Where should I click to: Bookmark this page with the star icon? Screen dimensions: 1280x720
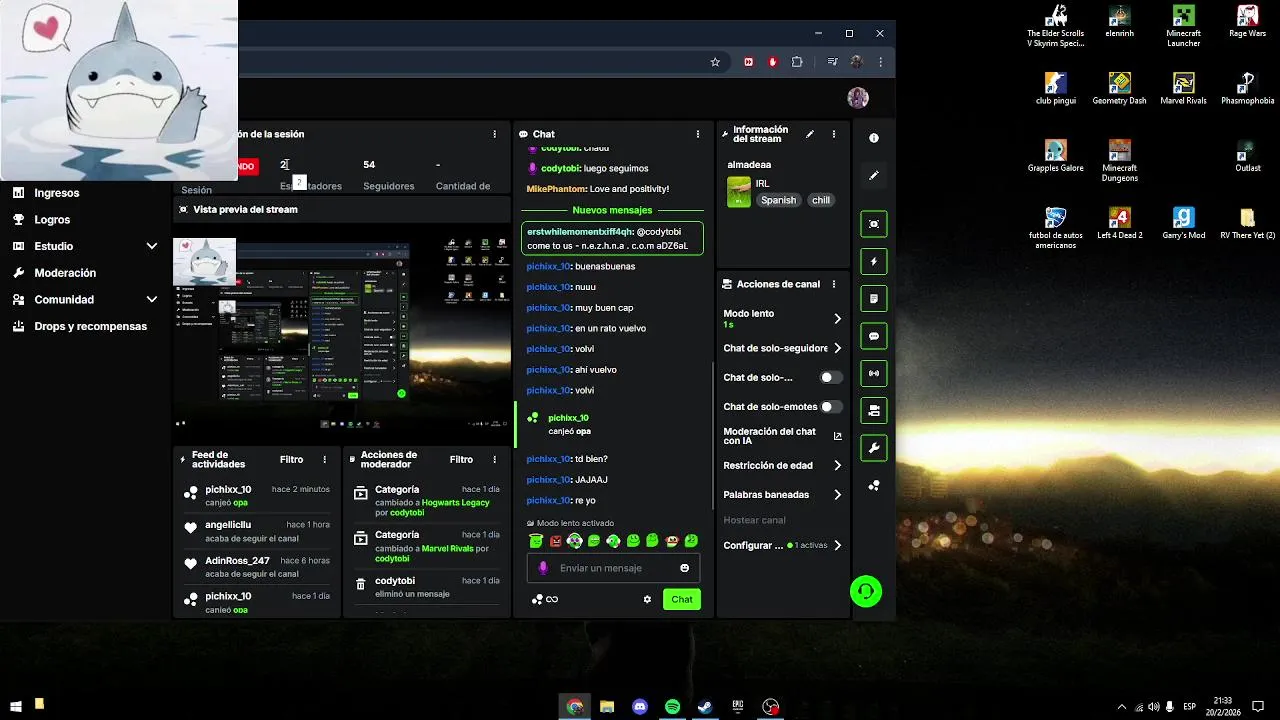coord(715,62)
